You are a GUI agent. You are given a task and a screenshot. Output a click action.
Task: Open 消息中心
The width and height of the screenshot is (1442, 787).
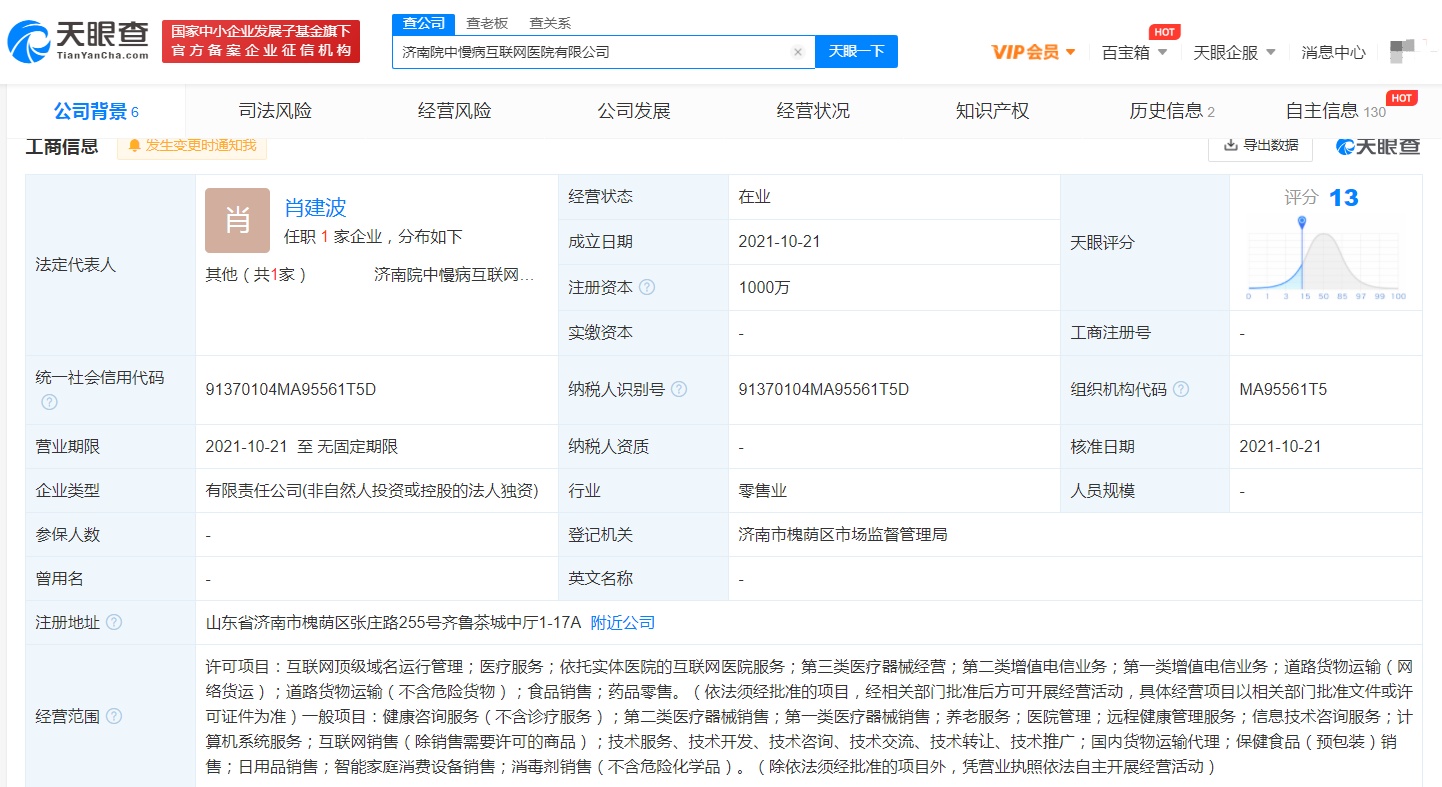pos(1333,52)
